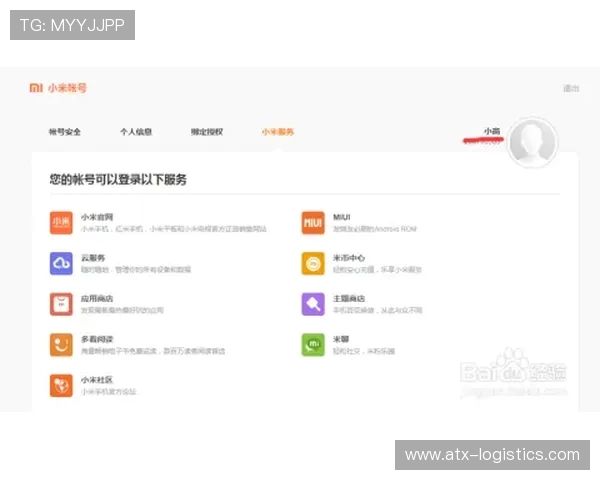
Task: Click the description under 小米社区
Action: point(109,392)
